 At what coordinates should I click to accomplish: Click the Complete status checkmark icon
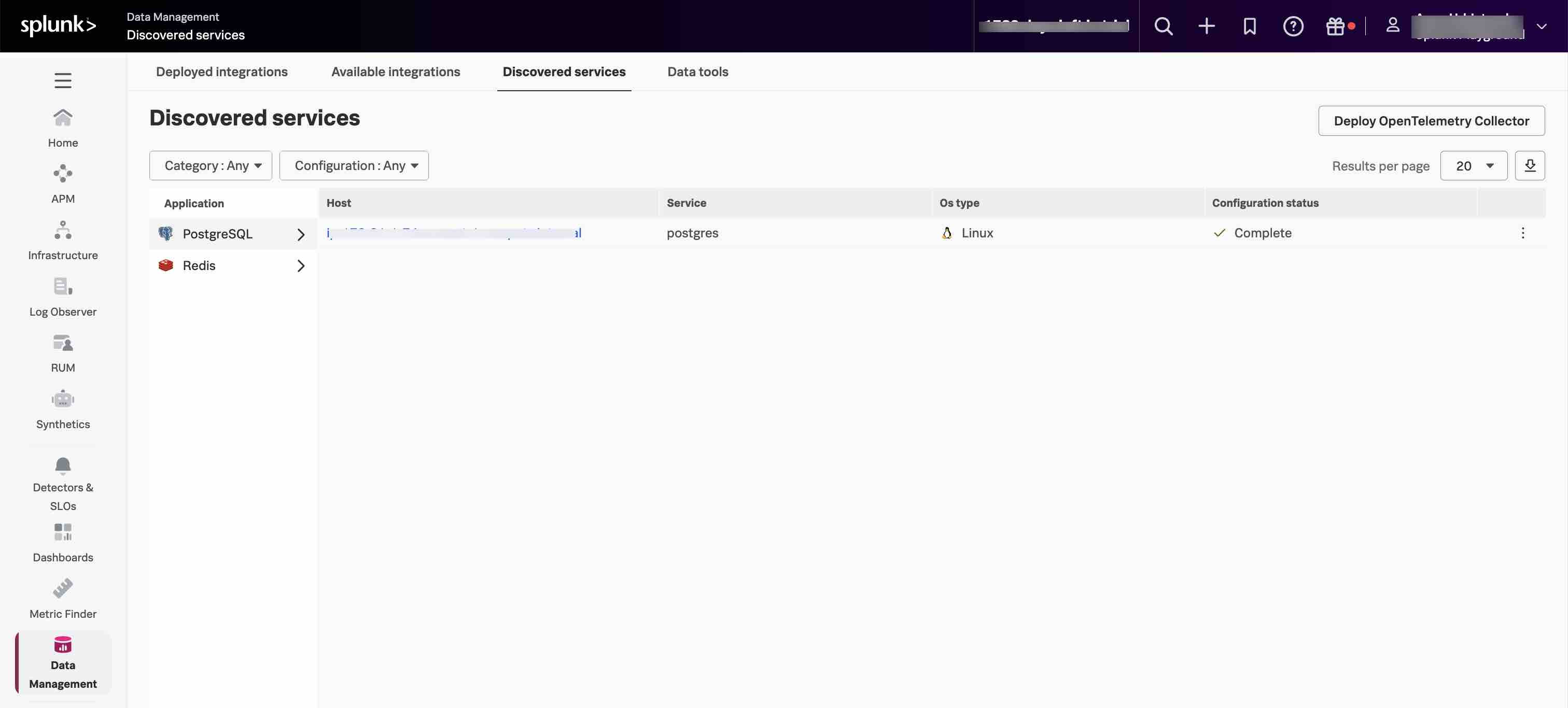tap(1219, 233)
